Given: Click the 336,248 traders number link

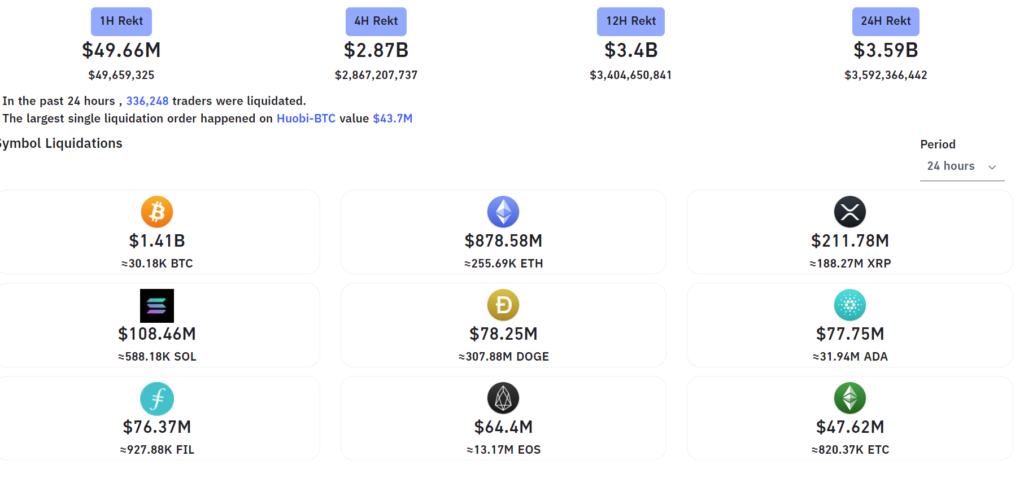Looking at the screenshot, I should [147, 101].
